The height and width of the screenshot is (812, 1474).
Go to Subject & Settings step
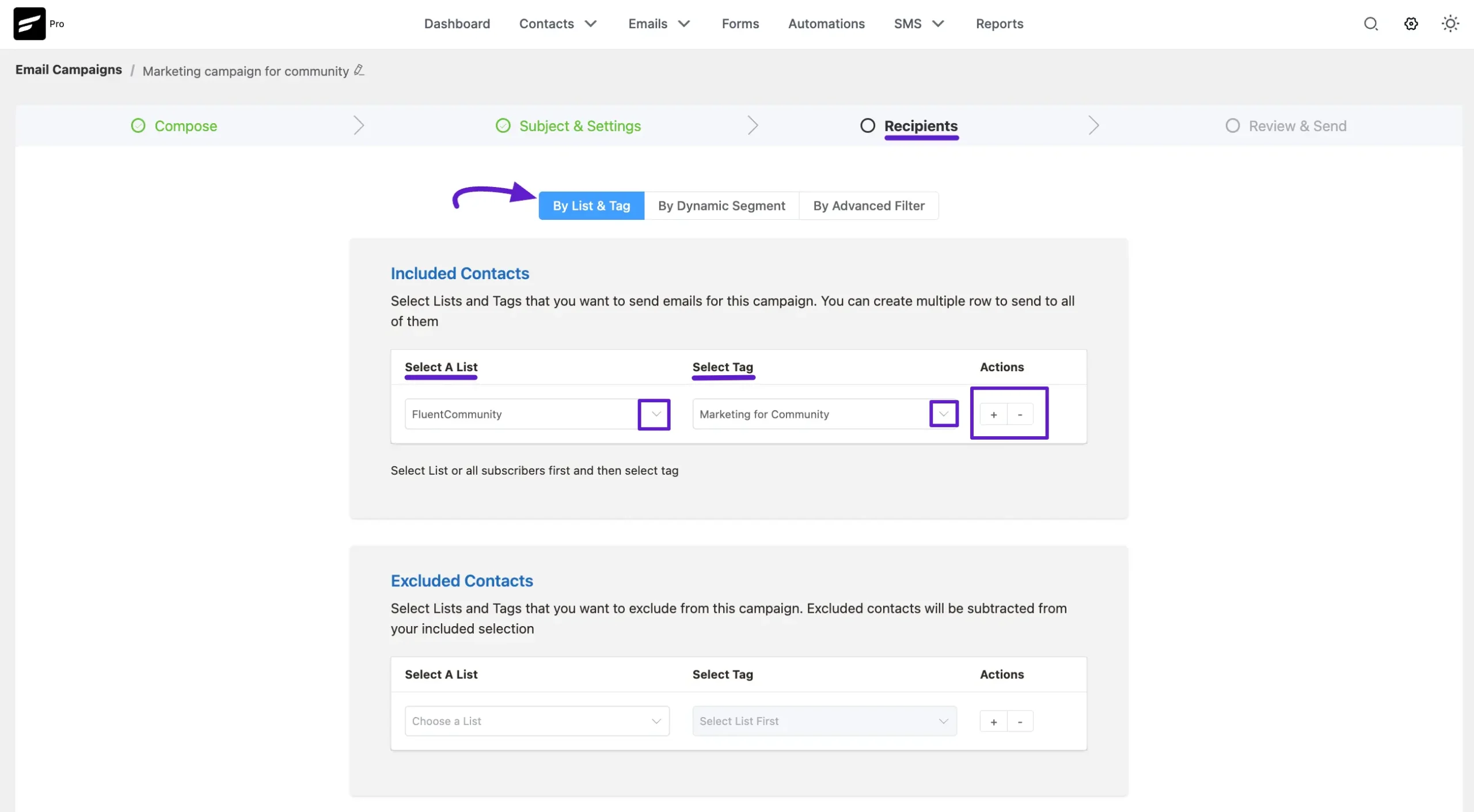pyautogui.click(x=579, y=126)
